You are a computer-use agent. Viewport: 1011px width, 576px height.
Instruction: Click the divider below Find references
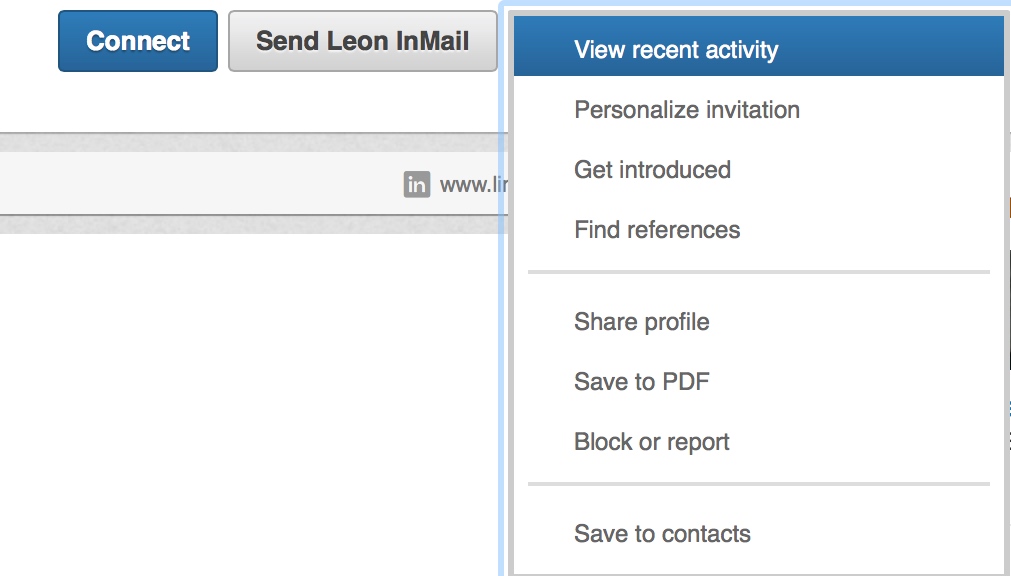point(758,272)
